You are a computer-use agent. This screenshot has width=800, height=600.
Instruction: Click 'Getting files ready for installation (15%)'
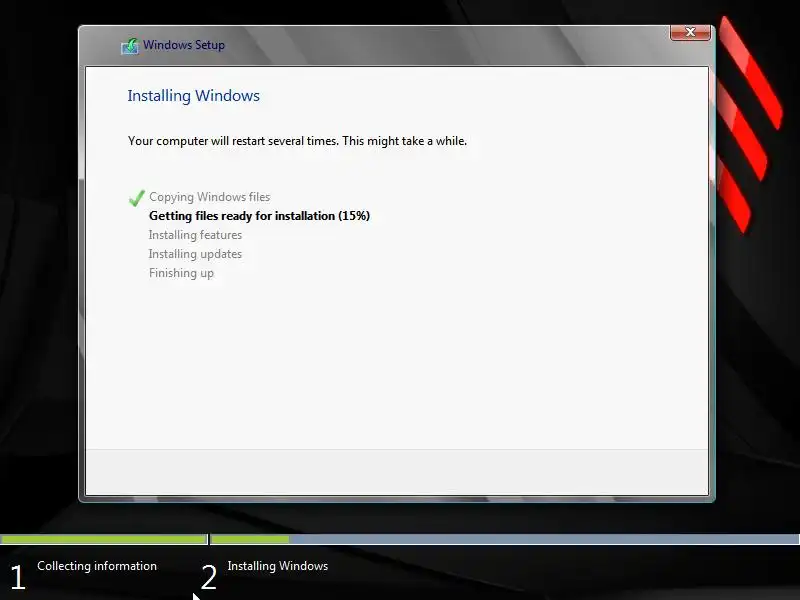[x=259, y=216]
